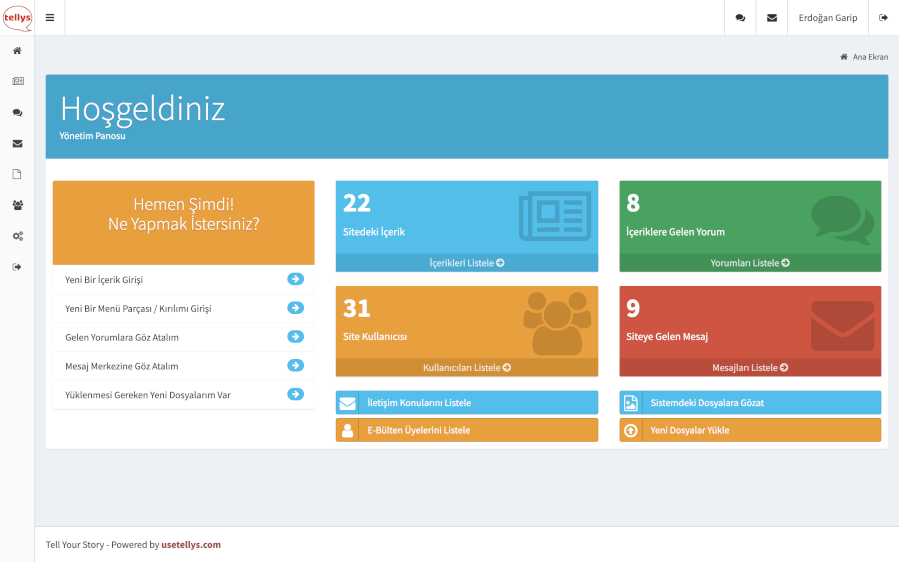The image size is (899, 562).
Task: Open Erdoğan Garip user menu
Action: 827,18
